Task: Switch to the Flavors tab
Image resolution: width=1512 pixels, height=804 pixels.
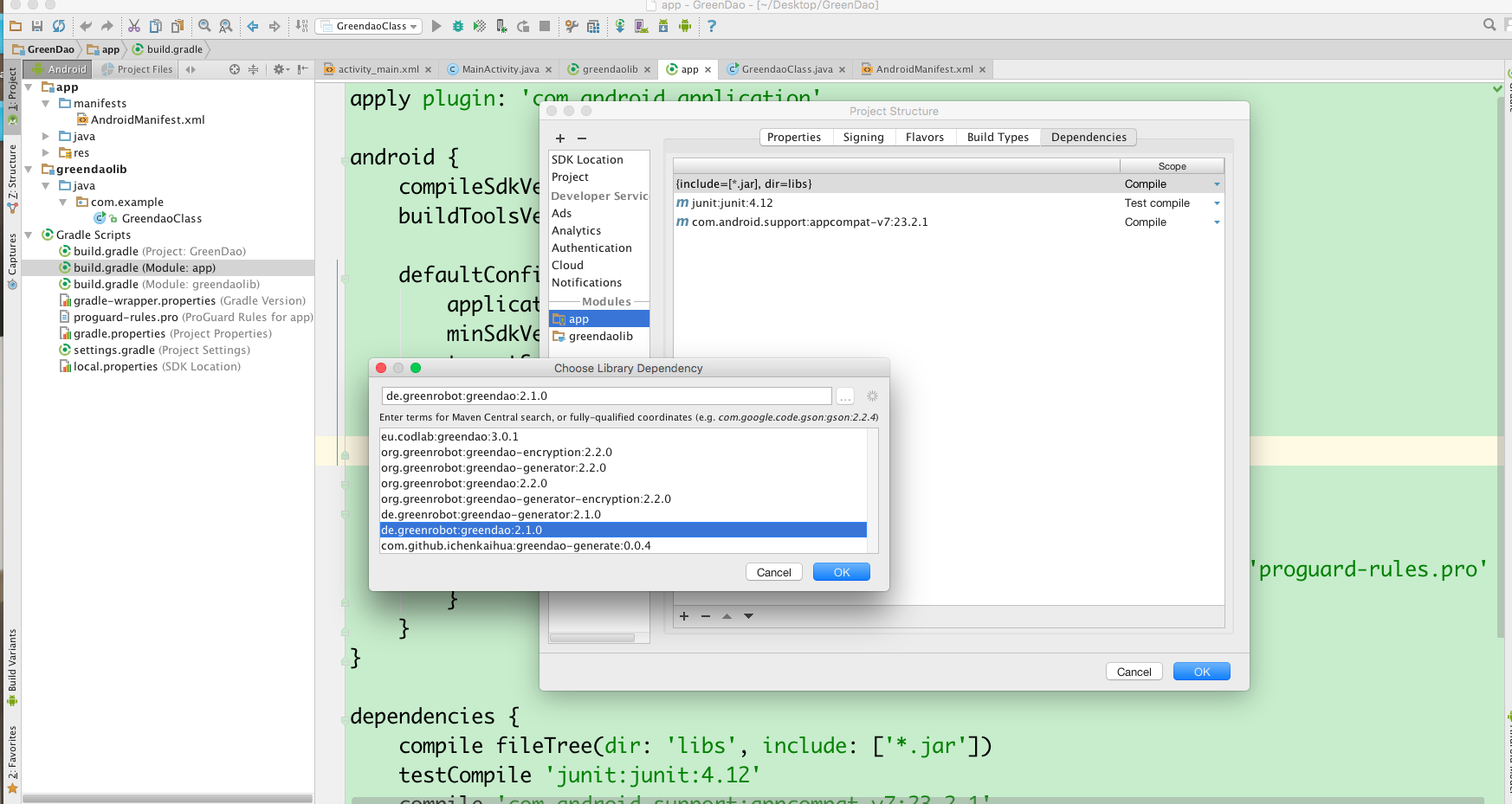Action: [925, 138]
